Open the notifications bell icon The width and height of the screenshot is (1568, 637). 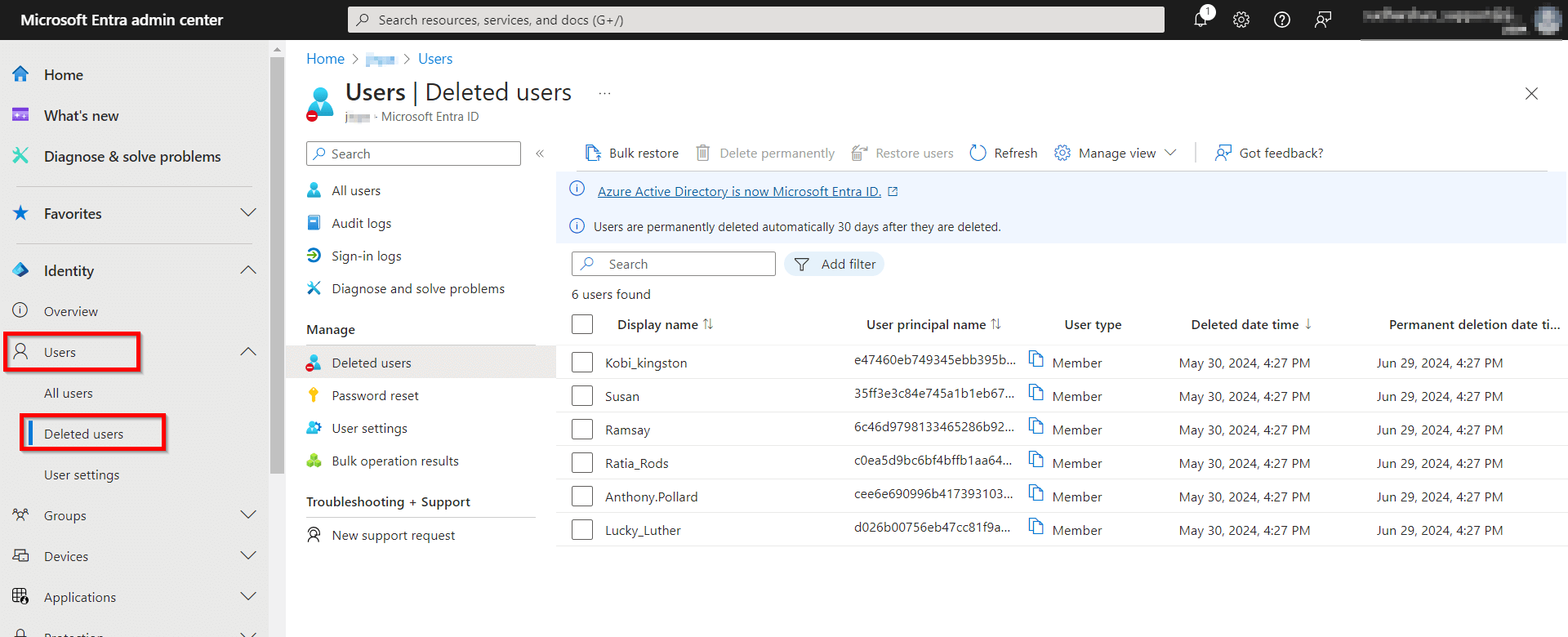[1200, 20]
